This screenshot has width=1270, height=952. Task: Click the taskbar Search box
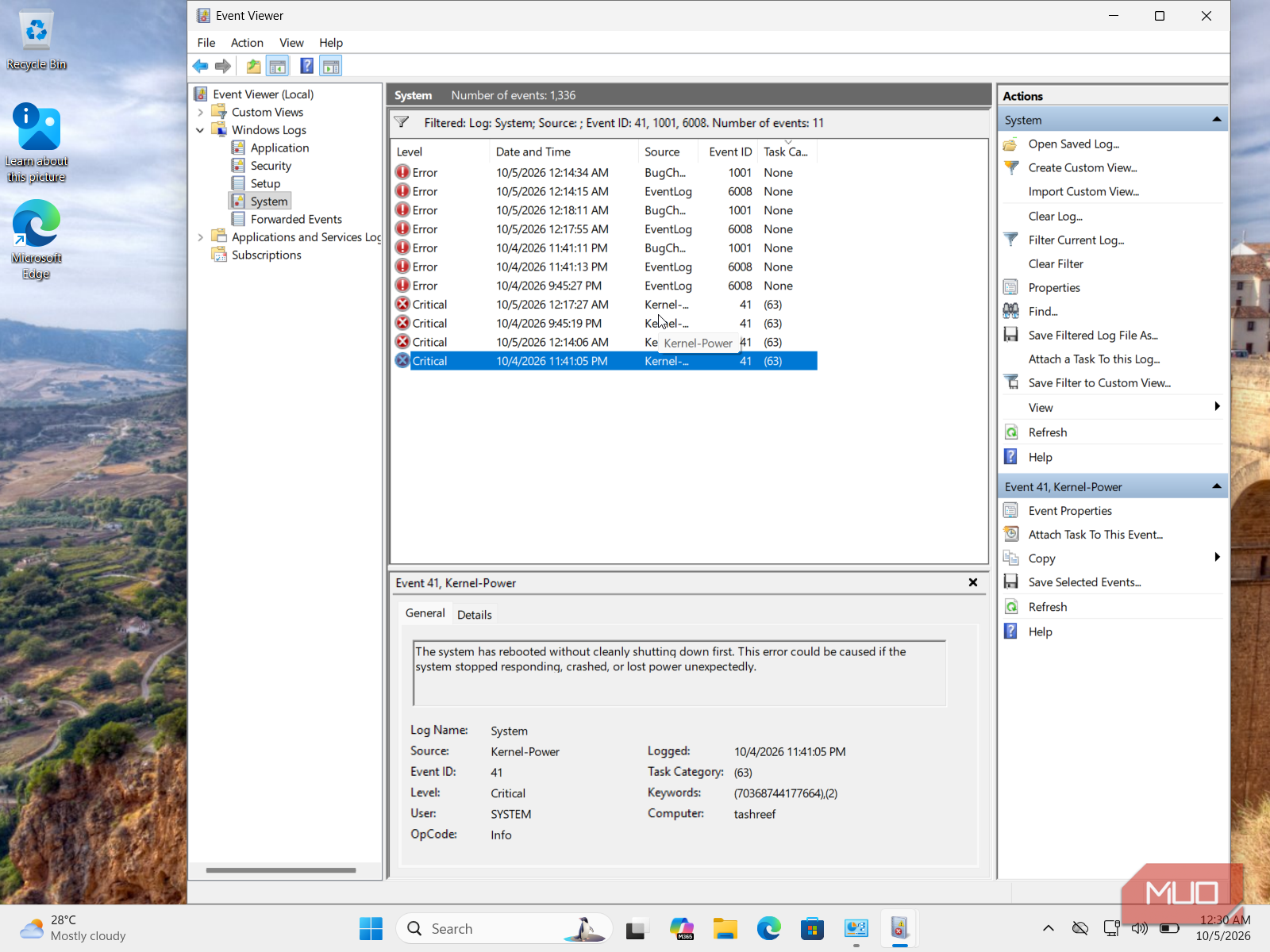click(x=504, y=928)
